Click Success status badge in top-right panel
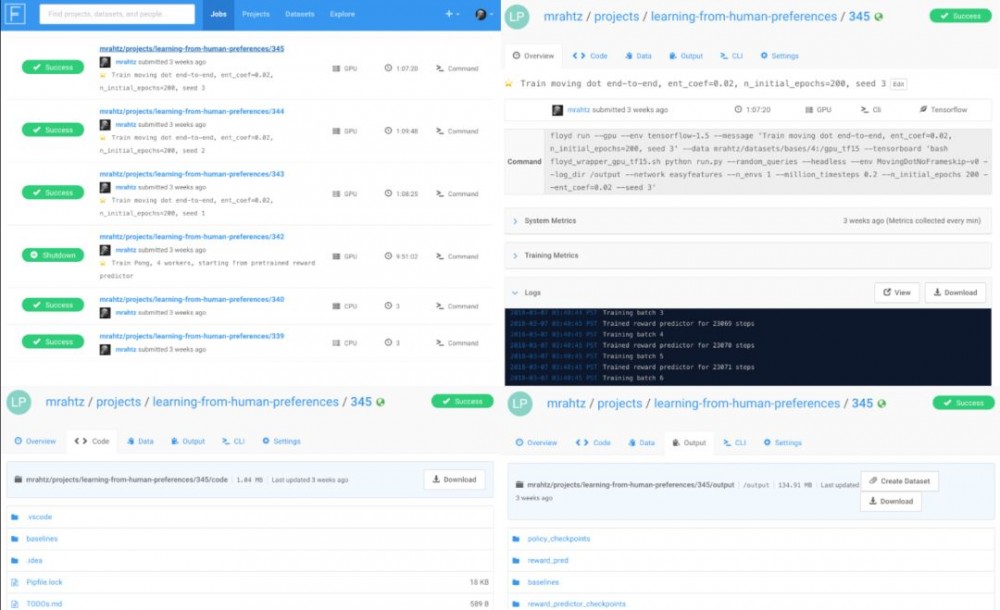 click(x=960, y=16)
